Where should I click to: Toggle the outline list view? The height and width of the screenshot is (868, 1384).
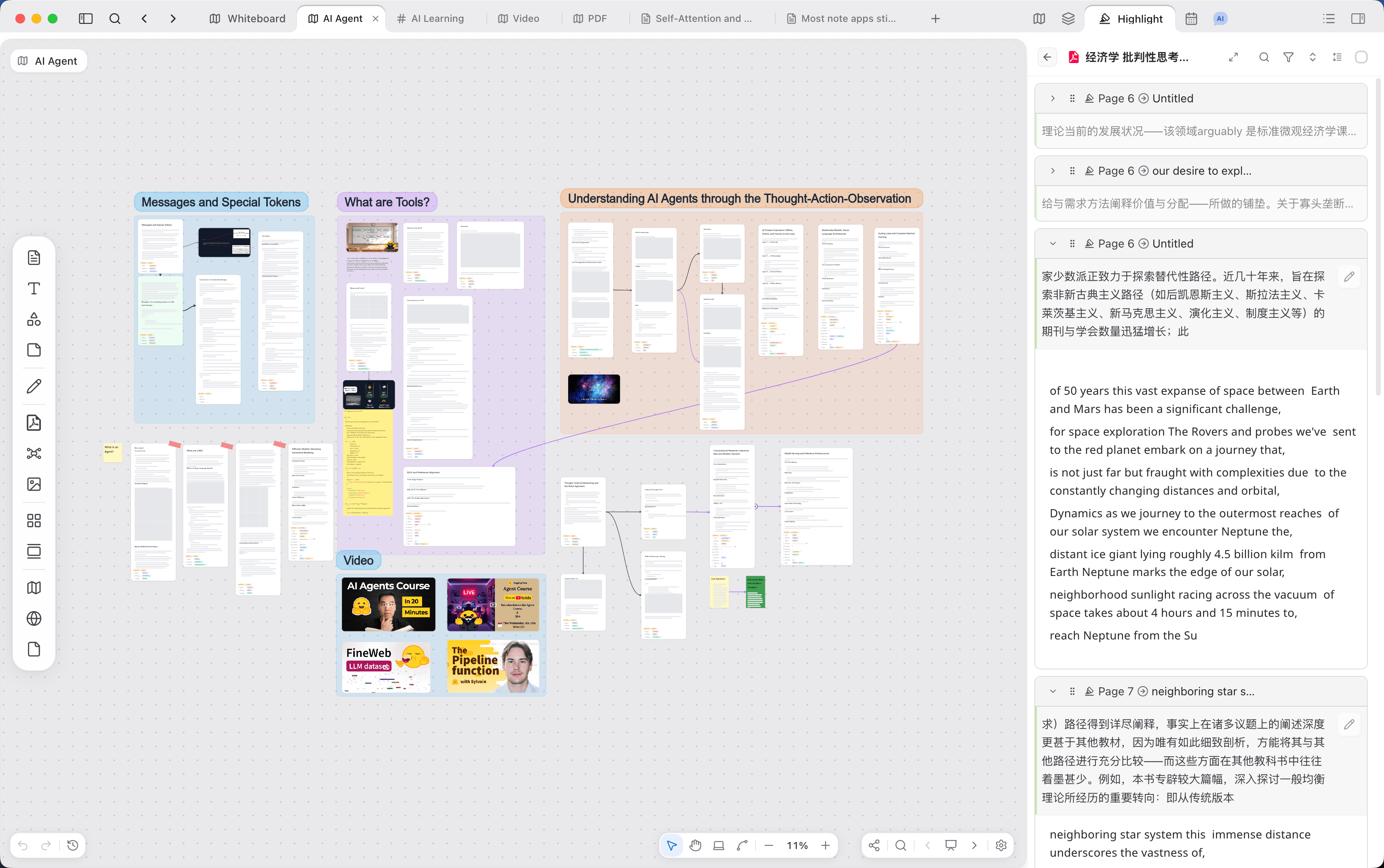pyautogui.click(x=1329, y=18)
